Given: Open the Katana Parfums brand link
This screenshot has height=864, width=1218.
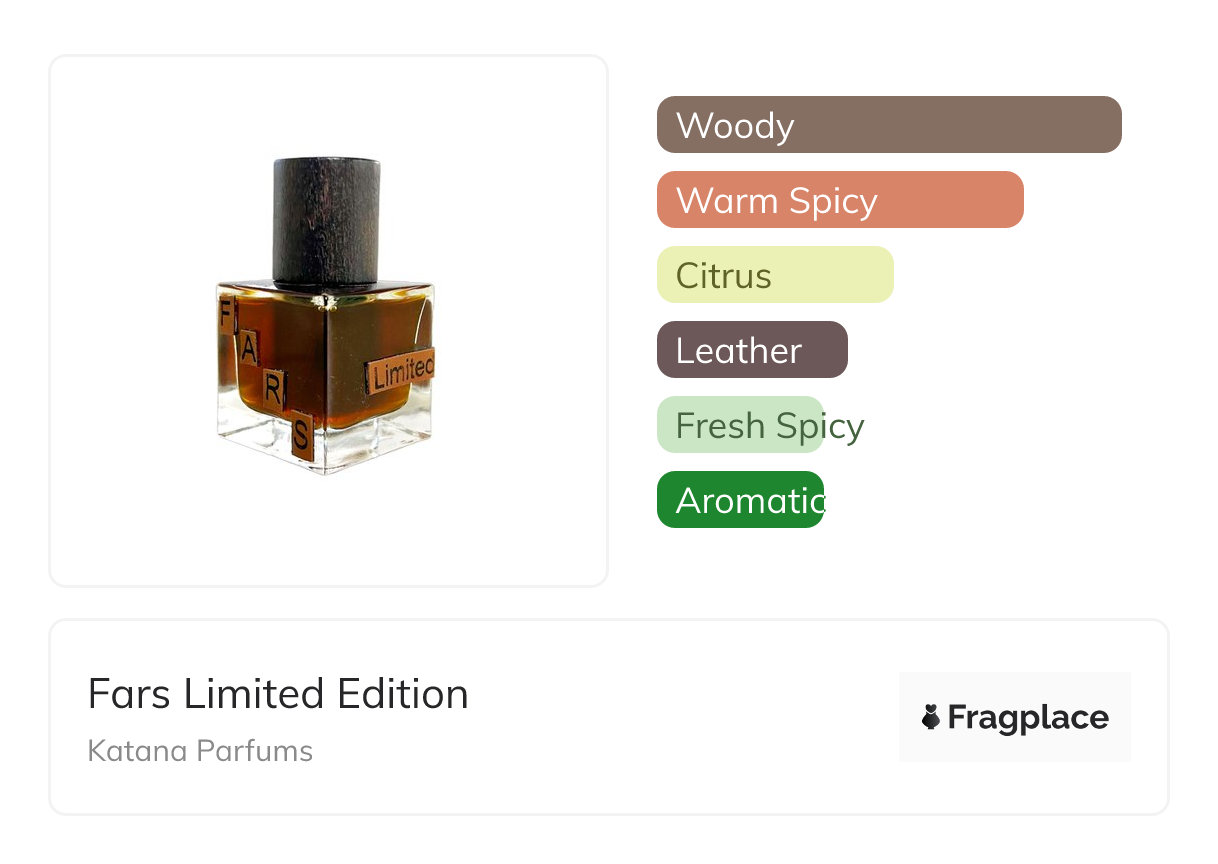Looking at the screenshot, I should (x=200, y=751).
